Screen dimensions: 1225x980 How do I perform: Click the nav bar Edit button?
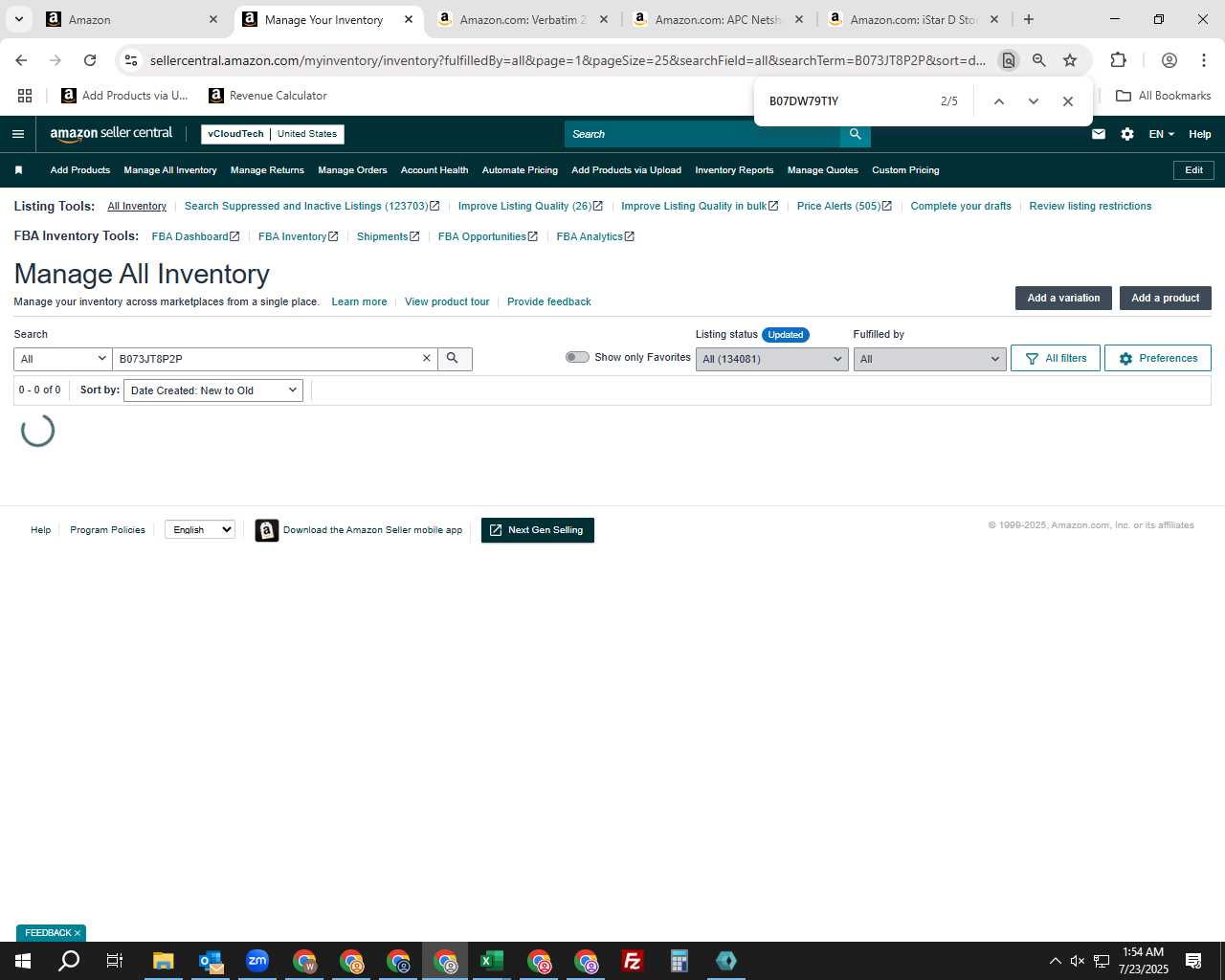pyautogui.click(x=1193, y=170)
